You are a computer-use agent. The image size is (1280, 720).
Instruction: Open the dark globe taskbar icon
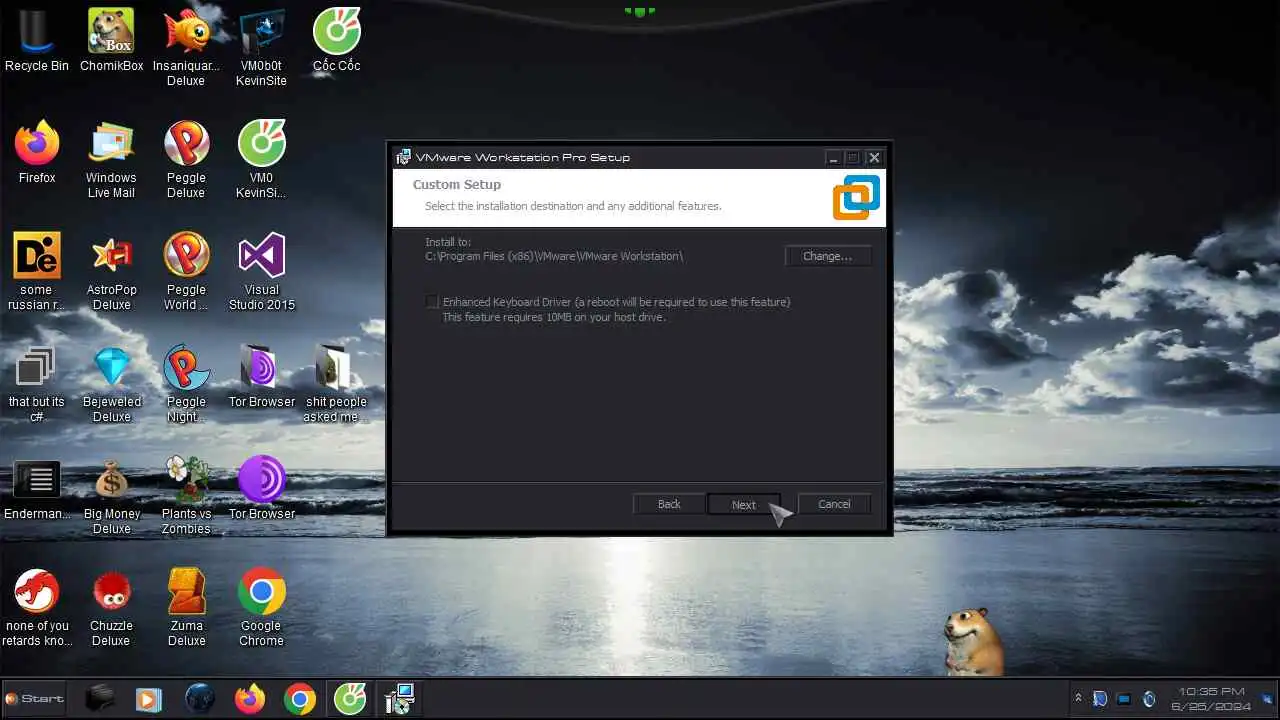coord(200,698)
